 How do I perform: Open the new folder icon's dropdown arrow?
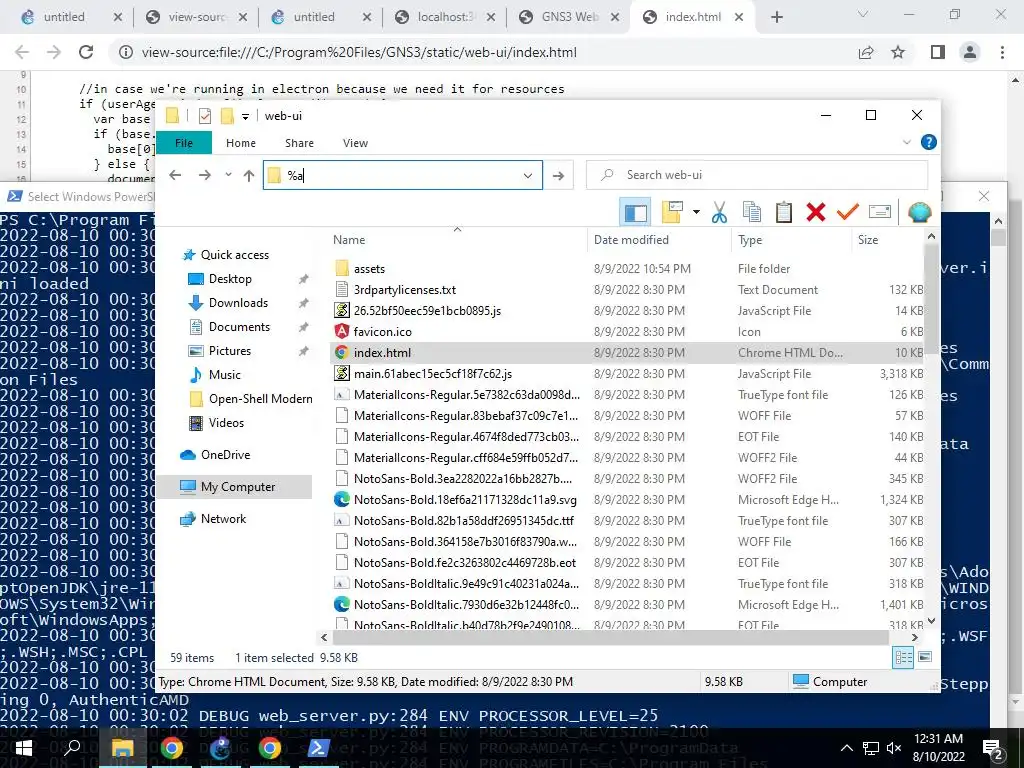[696, 212]
